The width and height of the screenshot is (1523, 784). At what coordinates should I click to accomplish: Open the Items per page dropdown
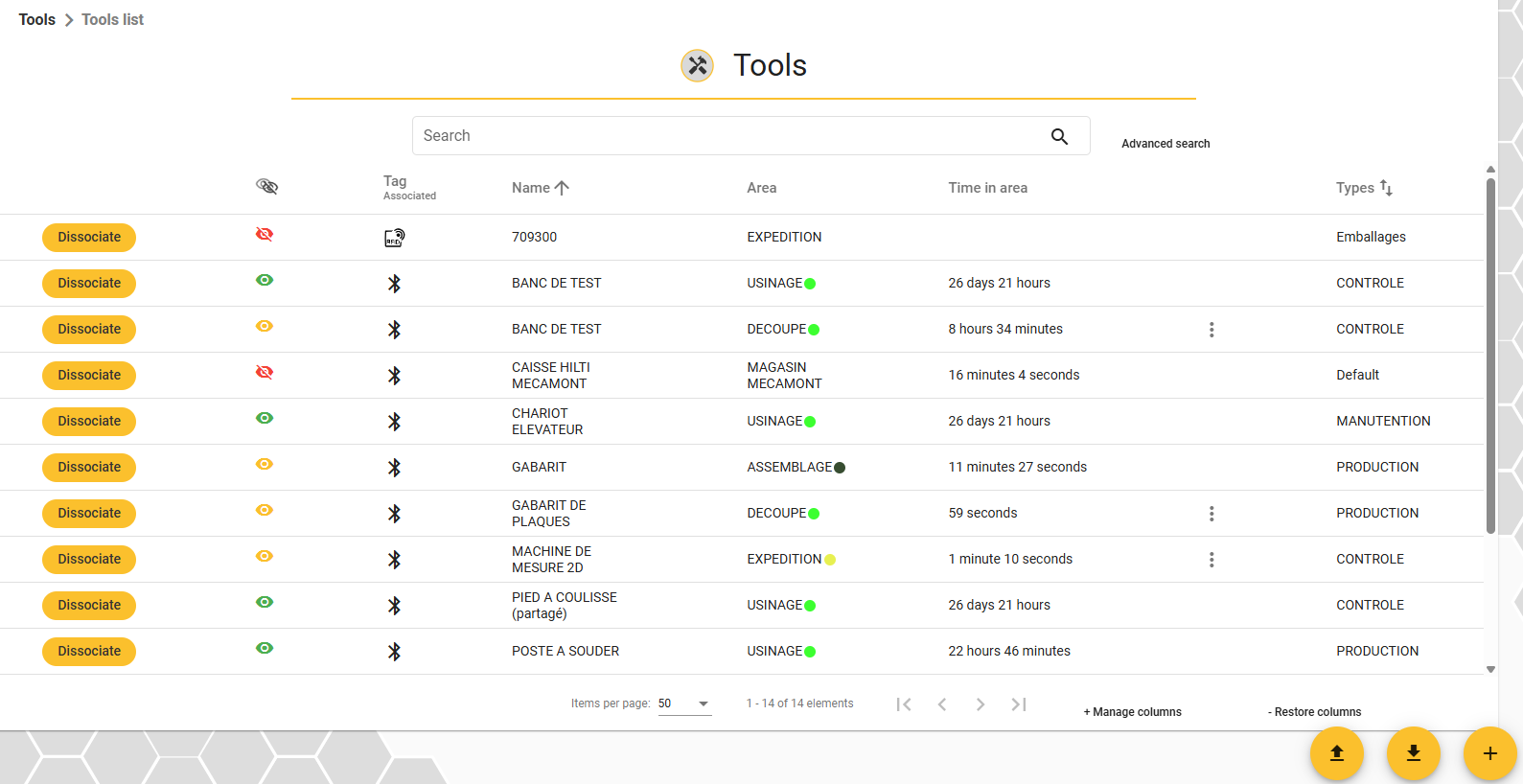coord(684,703)
